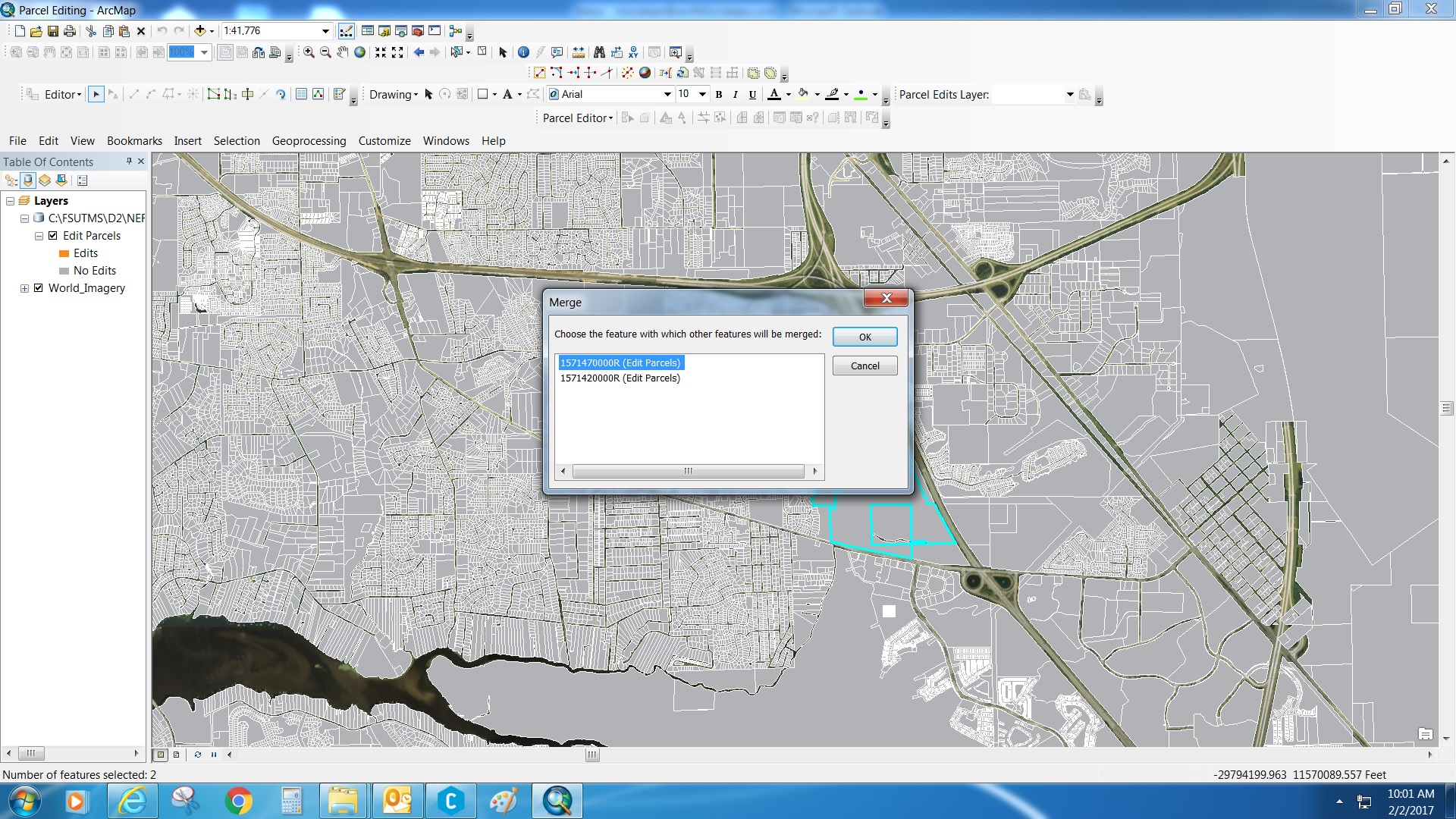
Task: Select the Identify info tool
Action: pyautogui.click(x=523, y=52)
